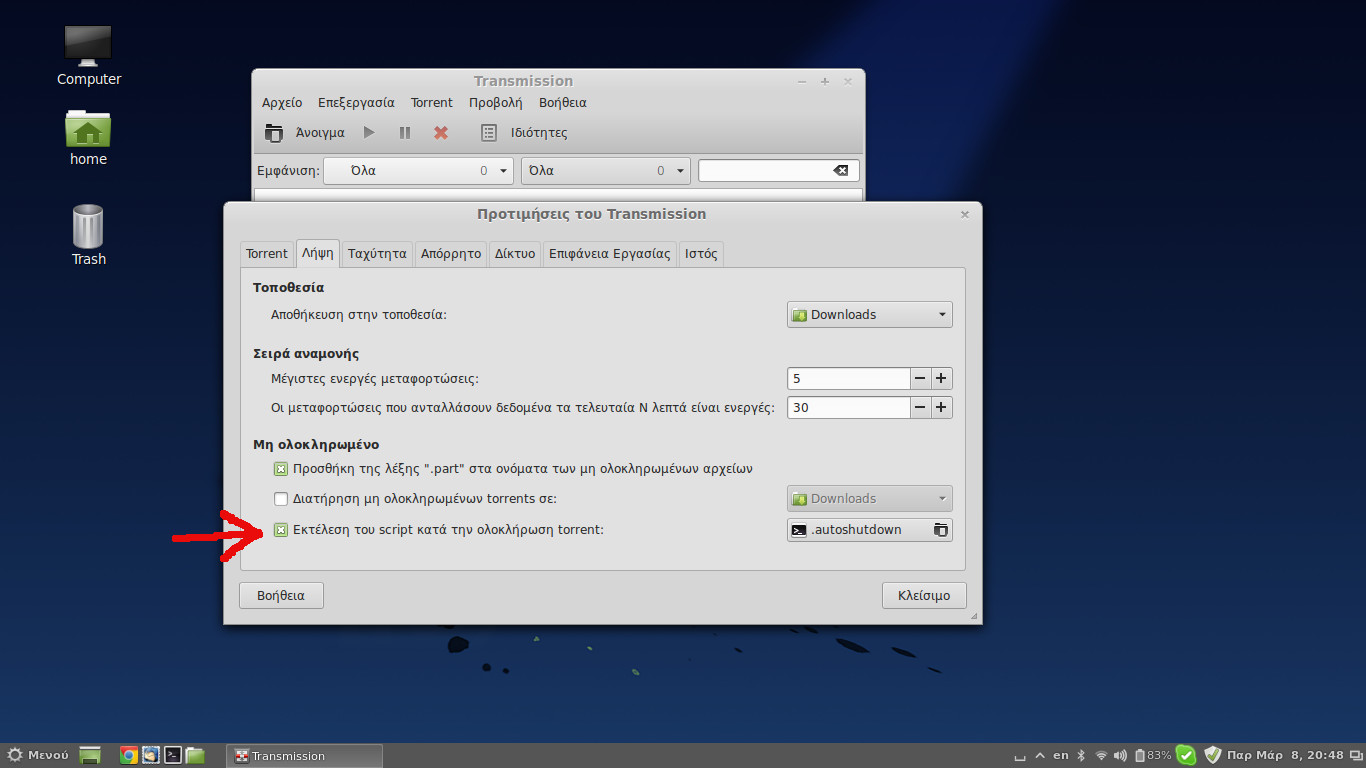Increase maximum active downloads with plus
The height and width of the screenshot is (768, 1366).
point(941,379)
